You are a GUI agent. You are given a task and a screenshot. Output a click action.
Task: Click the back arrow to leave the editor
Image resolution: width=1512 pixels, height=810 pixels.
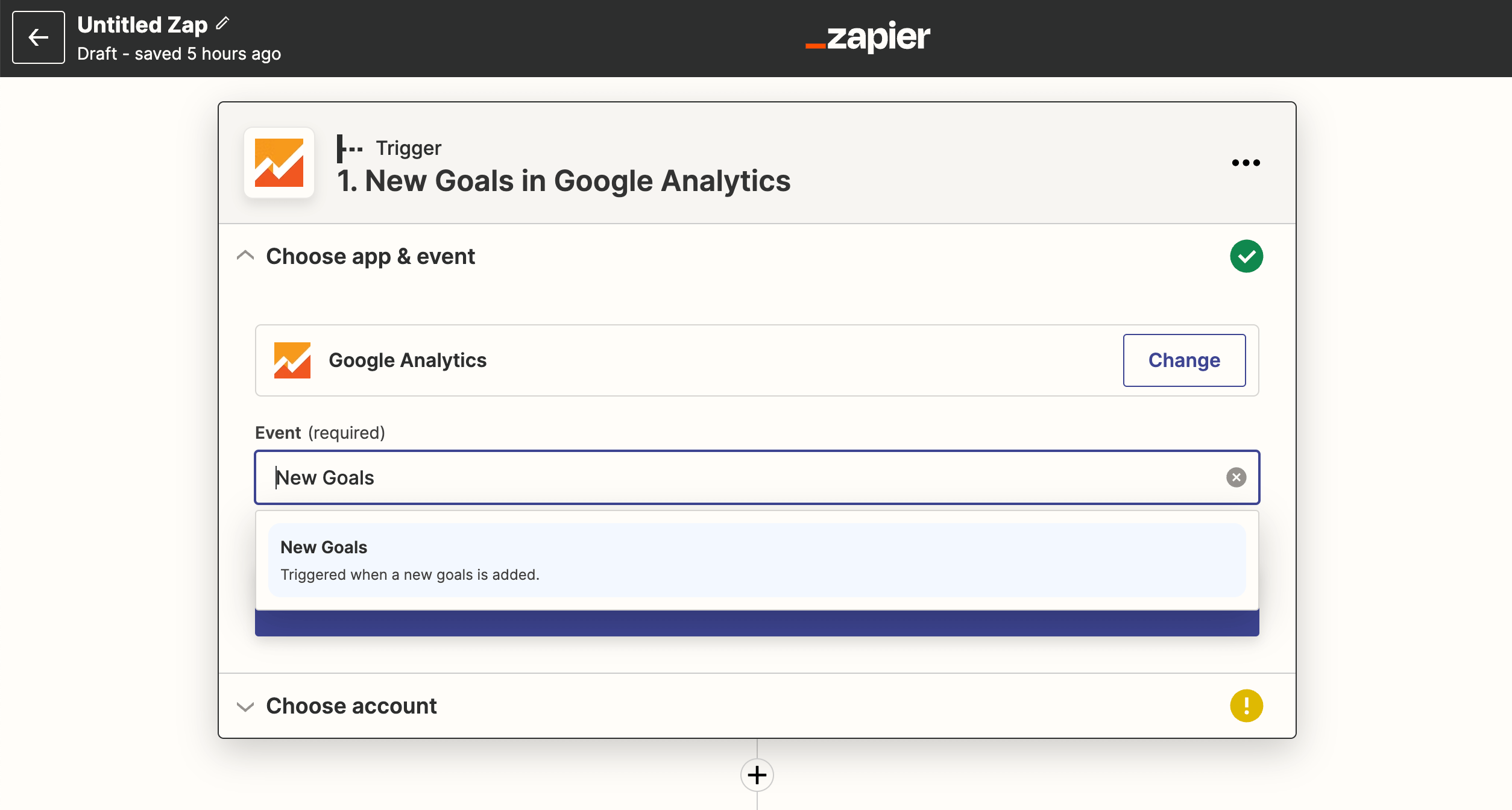tap(38, 37)
